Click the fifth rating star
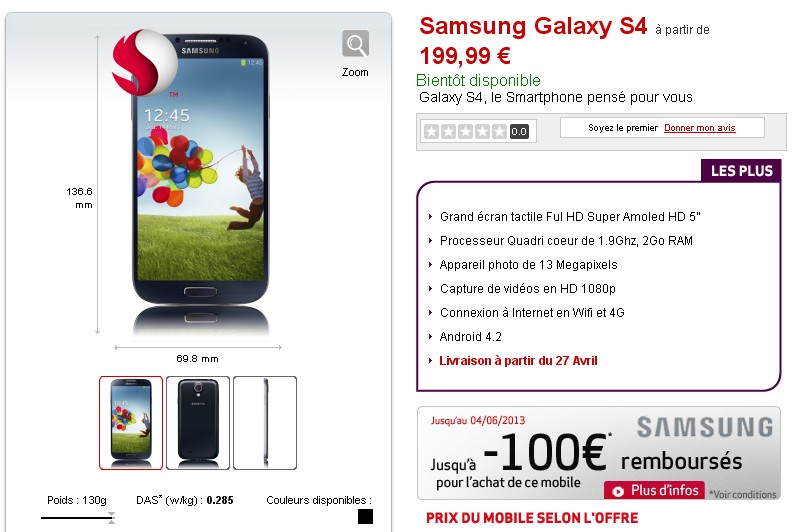Screen dimensions: 793x532 (500, 131)
